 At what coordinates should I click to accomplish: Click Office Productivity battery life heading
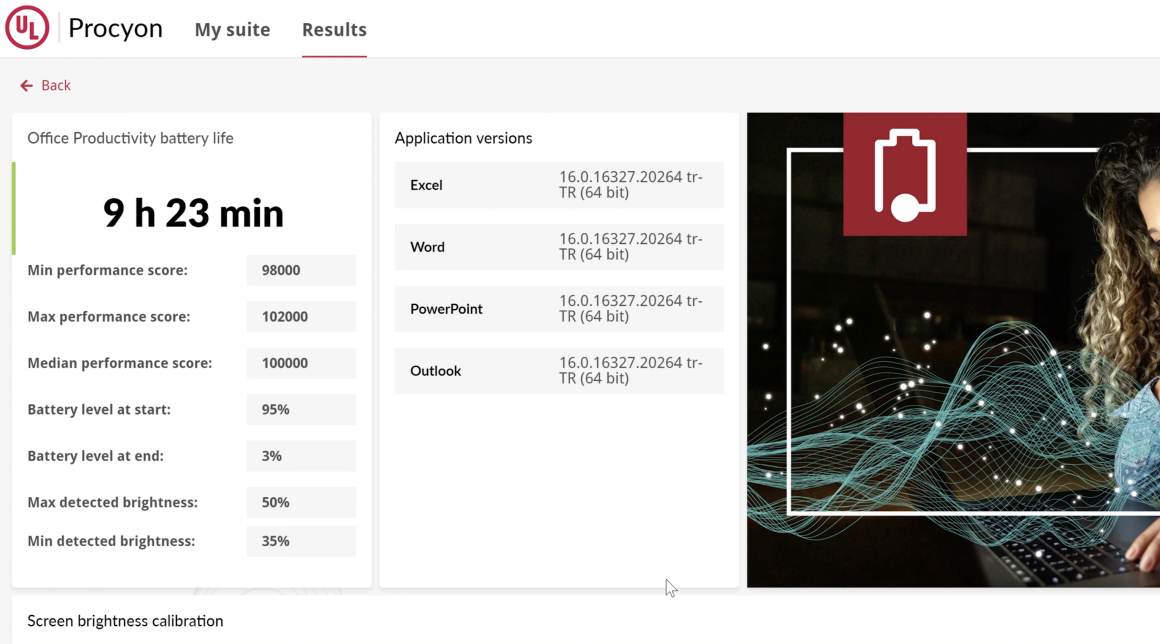(130, 138)
